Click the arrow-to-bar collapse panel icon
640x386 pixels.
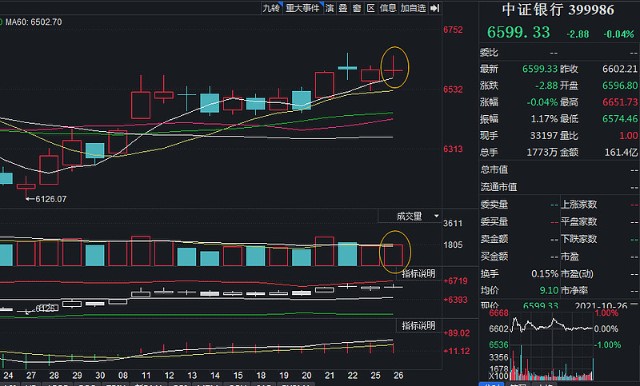point(435,8)
